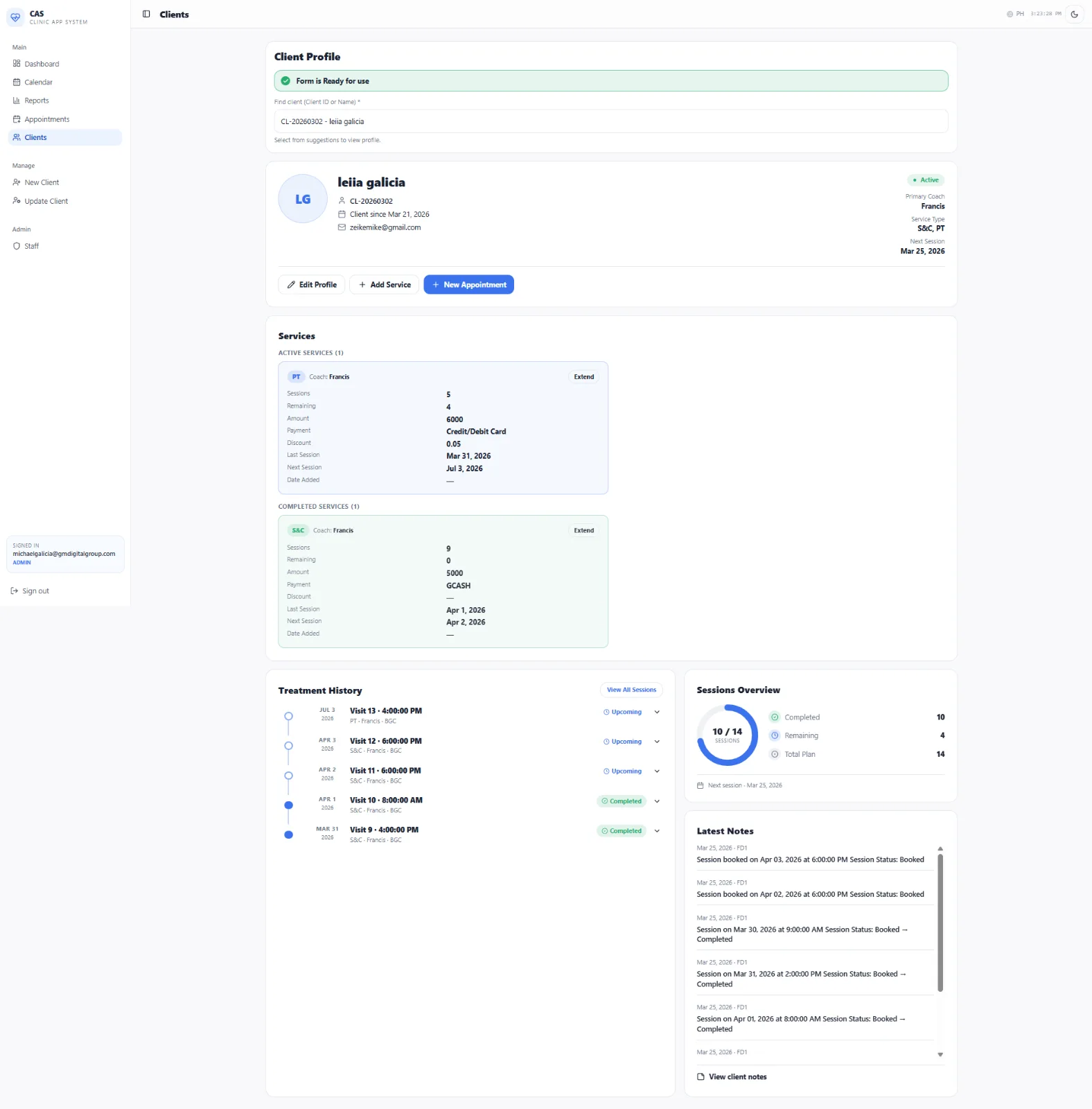Expand Visit 10 details chevron
Viewport: 1092px width, 1109px height.
tap(657, 801)
